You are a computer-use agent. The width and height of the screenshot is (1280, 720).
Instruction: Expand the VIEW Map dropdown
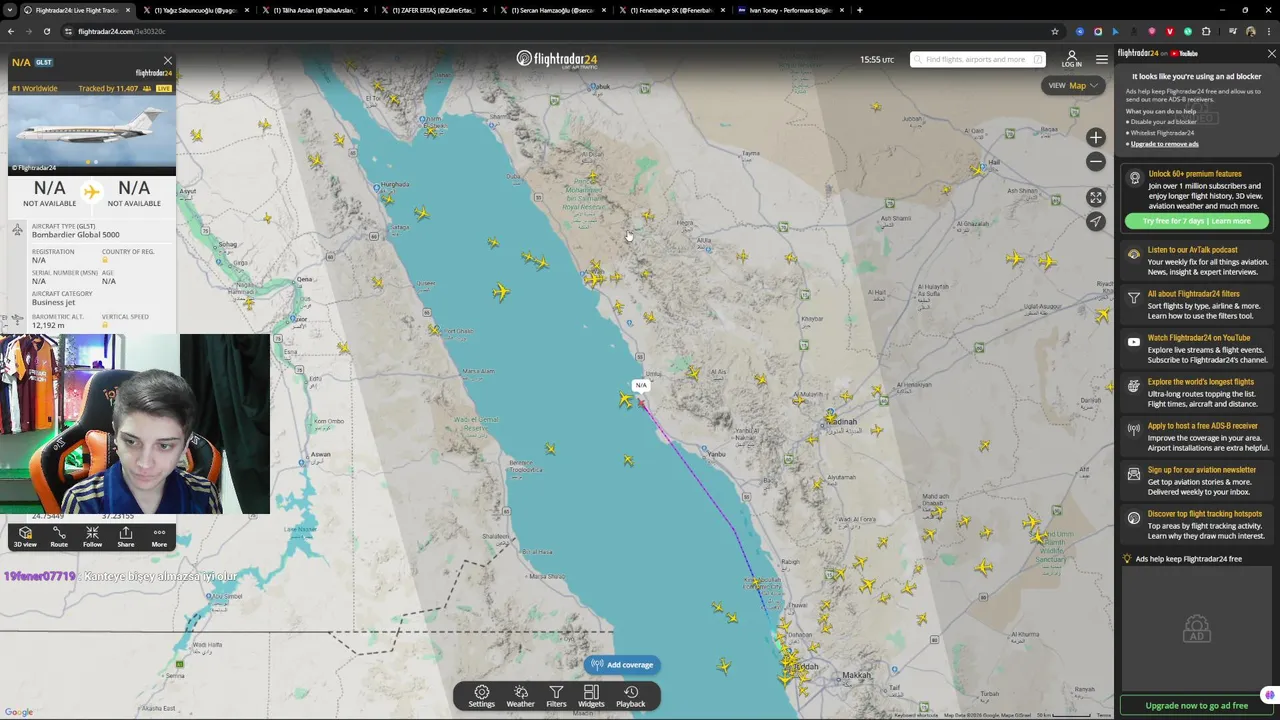point(1073,86)
